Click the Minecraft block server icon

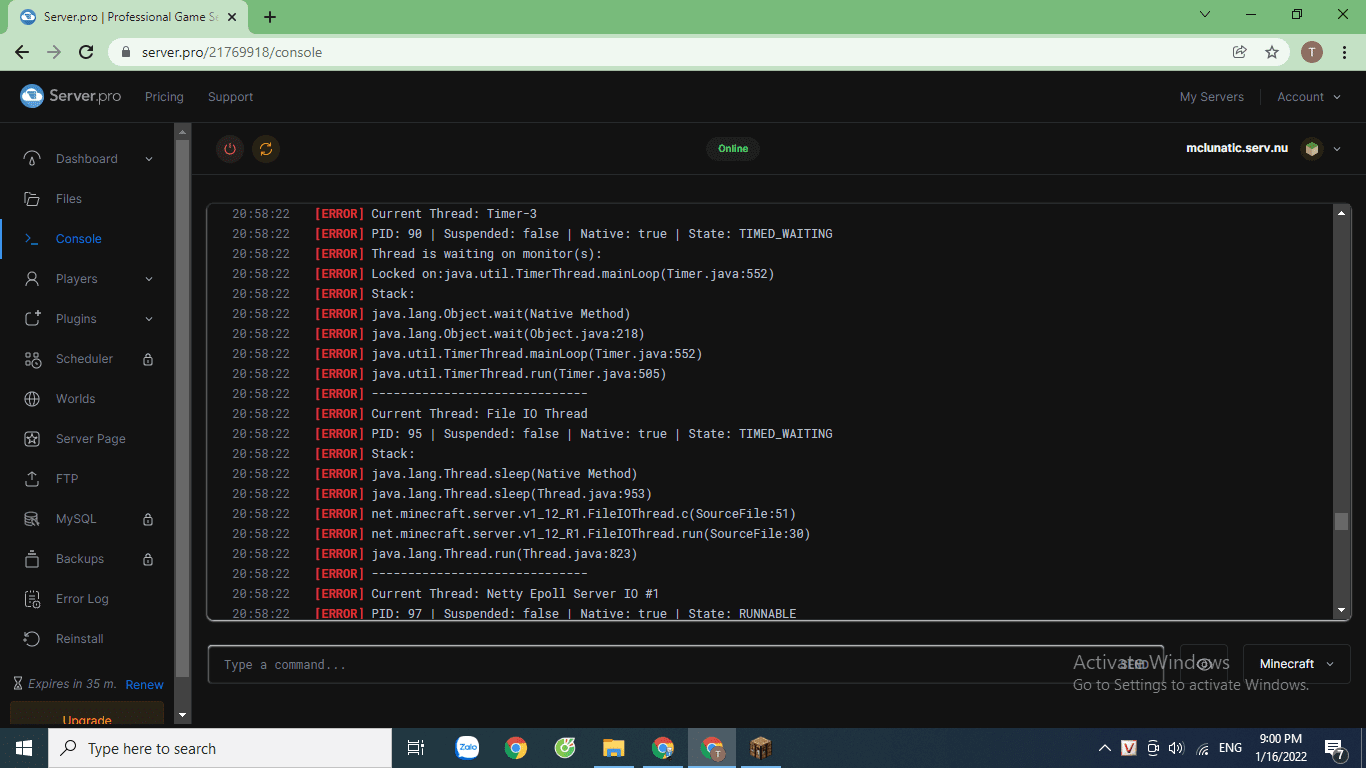[x=1311, y=149]
